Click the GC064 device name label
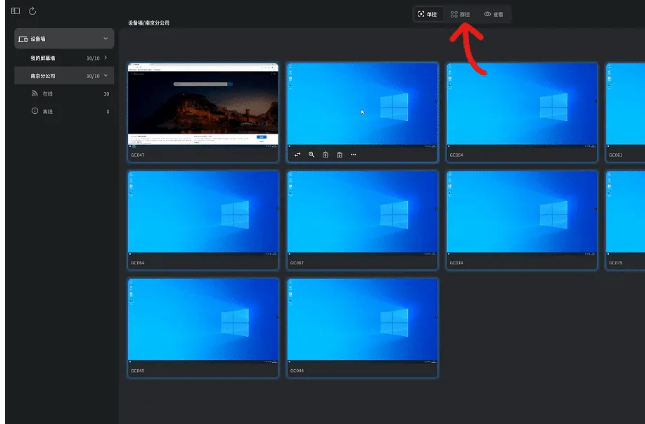This screenshot has height=424, width=645. tap(137, 263)
